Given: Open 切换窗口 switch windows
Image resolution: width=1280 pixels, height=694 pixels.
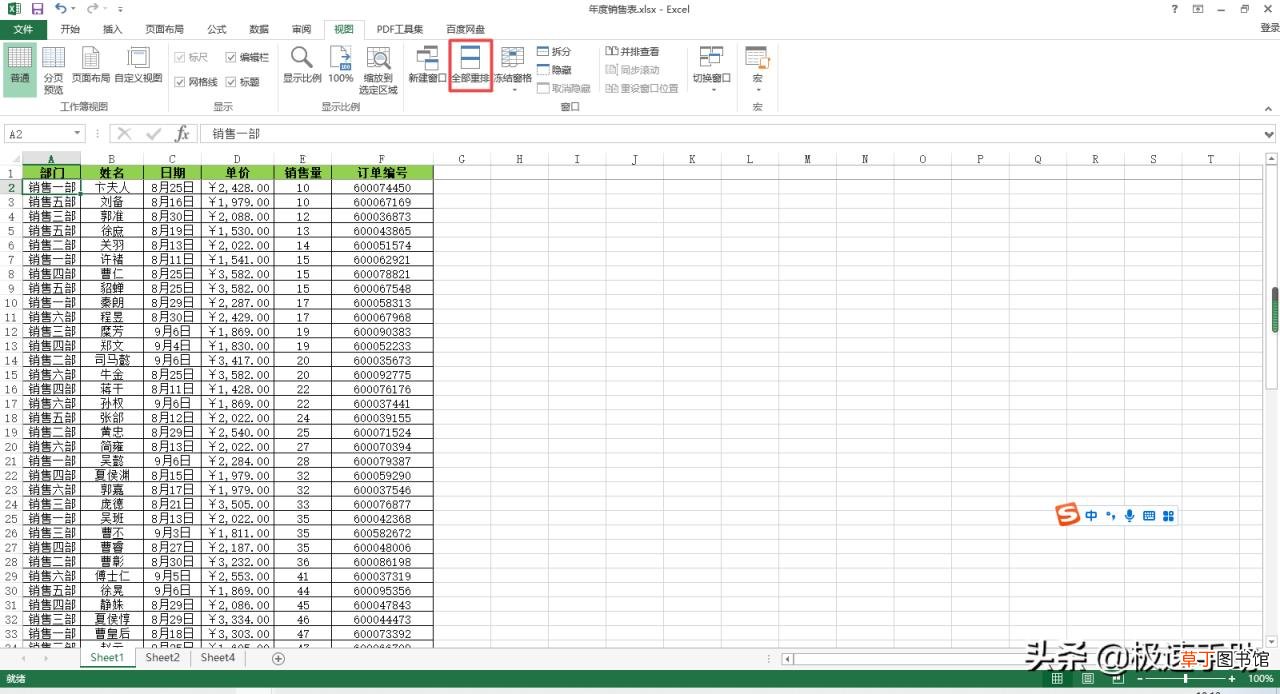Looking at the screenshot, I should coord(712,69).
